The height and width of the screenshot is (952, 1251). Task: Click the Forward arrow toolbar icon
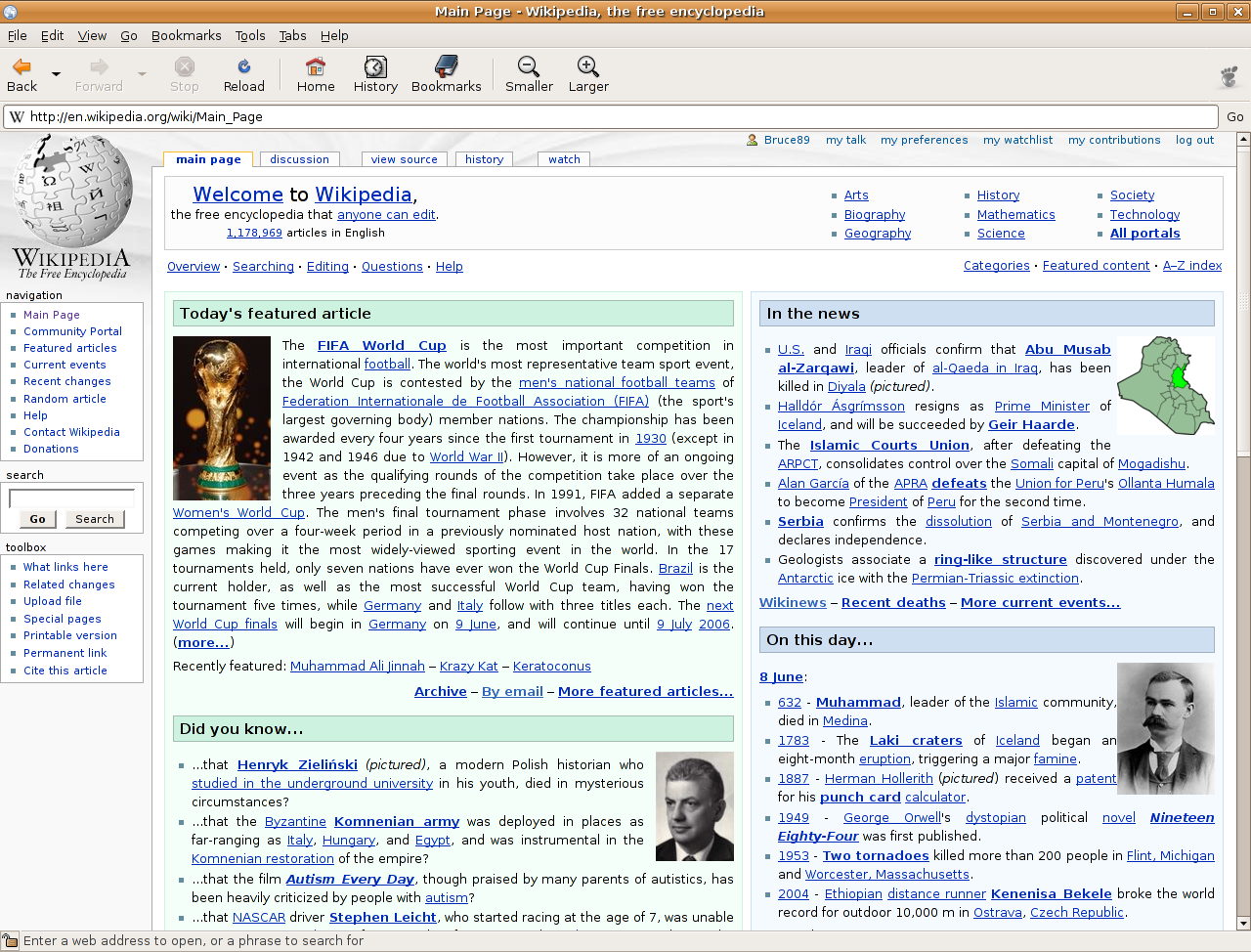pyautogui.click(x=99, y=66)
